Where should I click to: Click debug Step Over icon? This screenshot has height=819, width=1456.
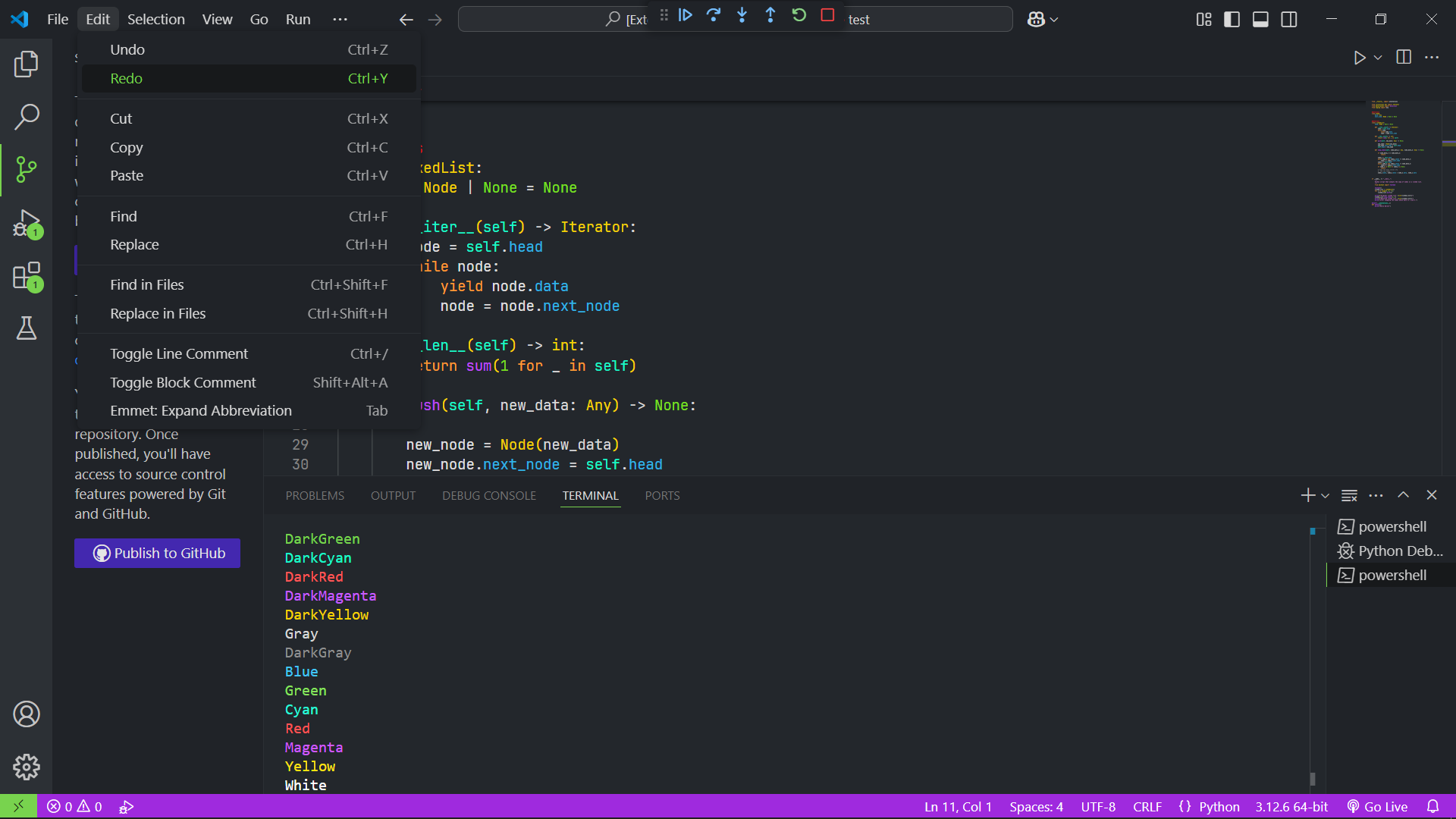coord(714,15)
